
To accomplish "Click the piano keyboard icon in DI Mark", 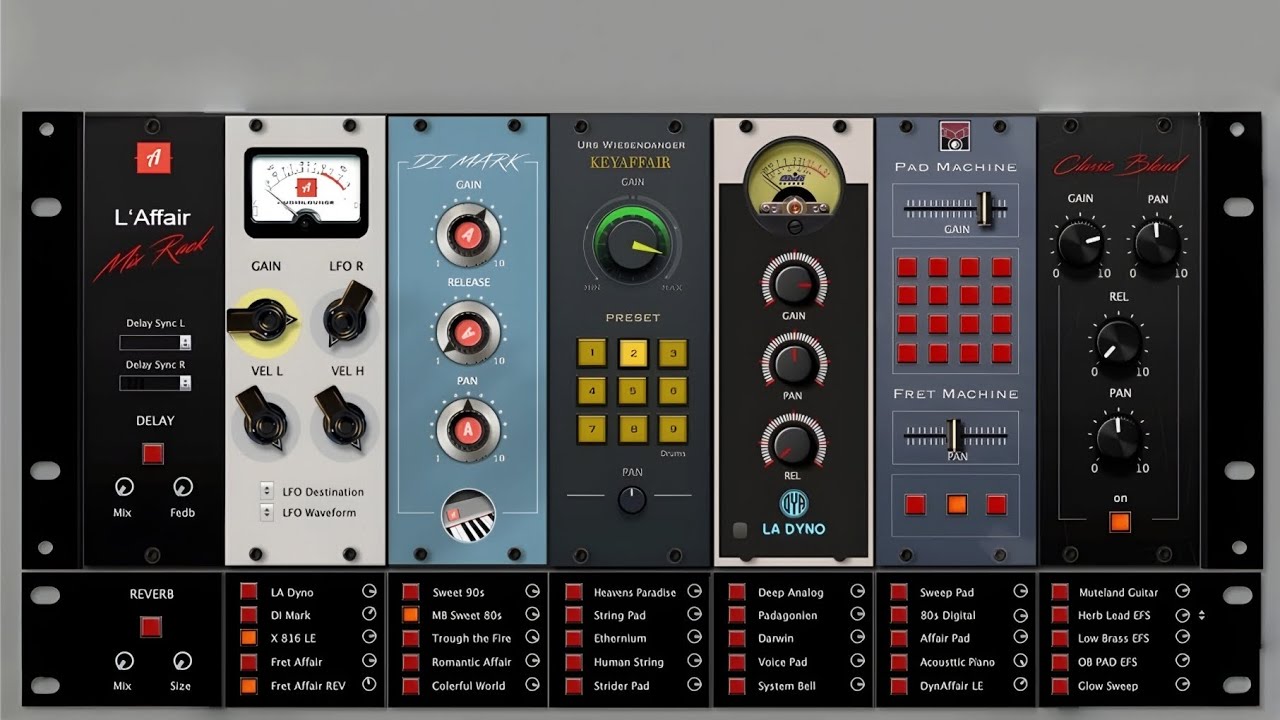I will coord(468,517).
